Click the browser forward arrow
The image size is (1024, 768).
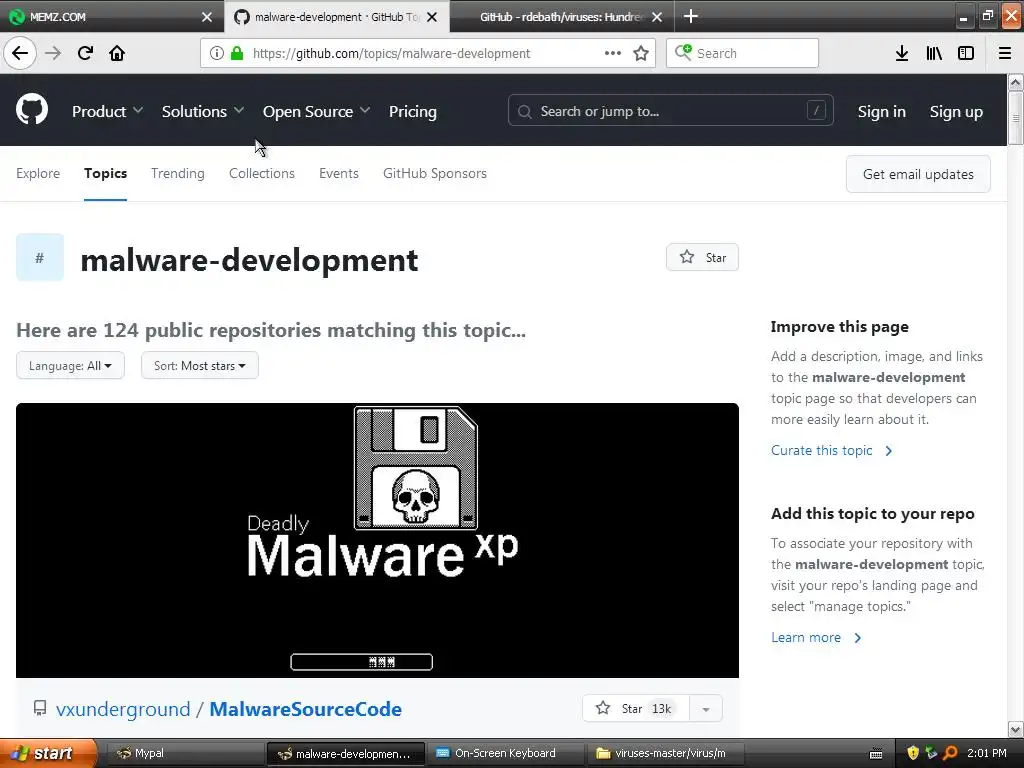[53, 53]
